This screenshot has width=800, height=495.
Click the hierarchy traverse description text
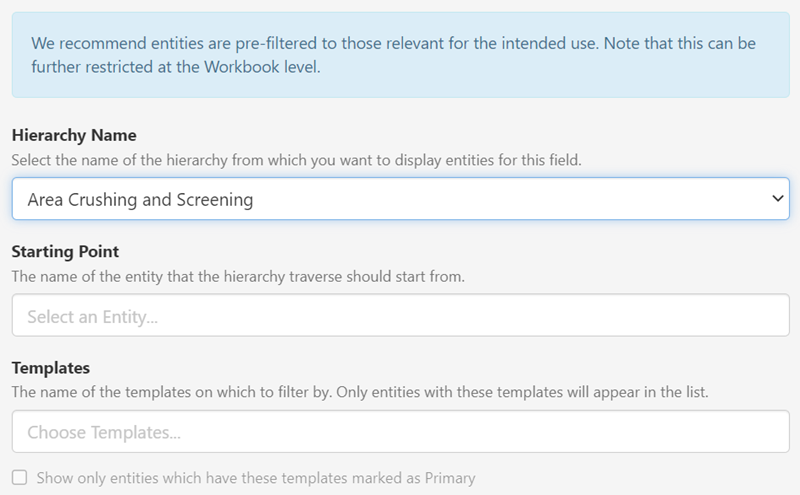coord(238,276)
